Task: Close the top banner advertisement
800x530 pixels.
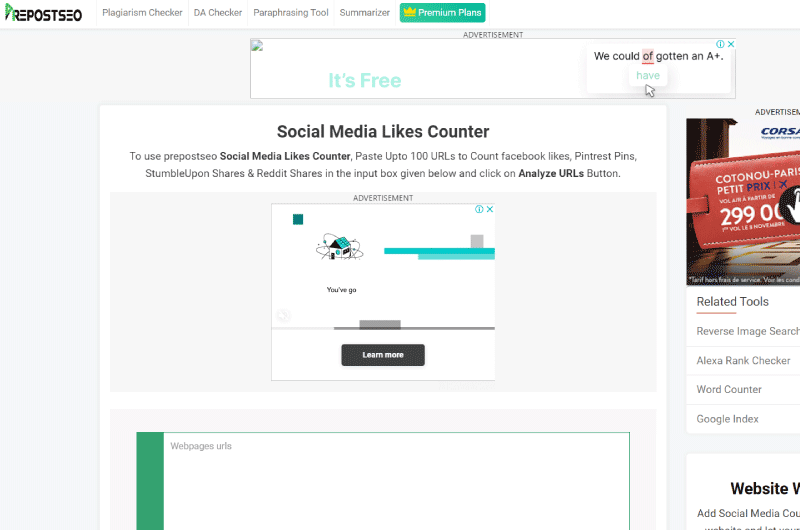Action: 731,44
